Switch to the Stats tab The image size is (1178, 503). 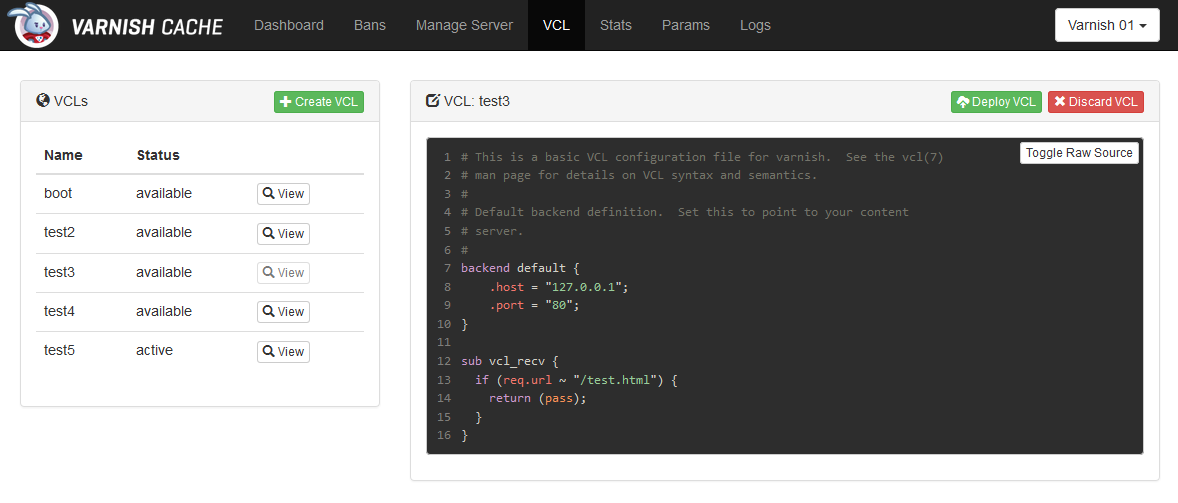point(616,26)
